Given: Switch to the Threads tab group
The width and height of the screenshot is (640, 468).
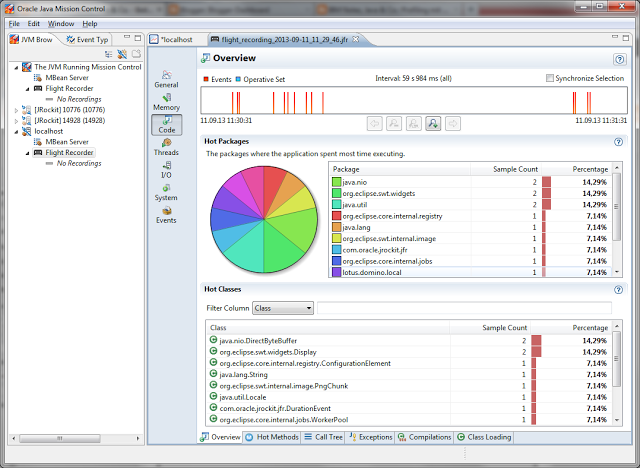Looking at the screenshot, I should (166, 145).
